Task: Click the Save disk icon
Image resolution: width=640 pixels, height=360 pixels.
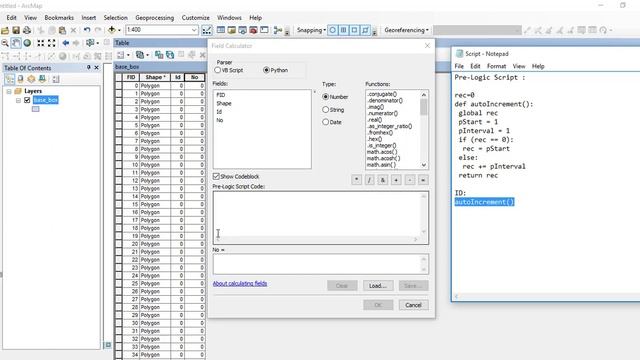Action: (16, 30)
